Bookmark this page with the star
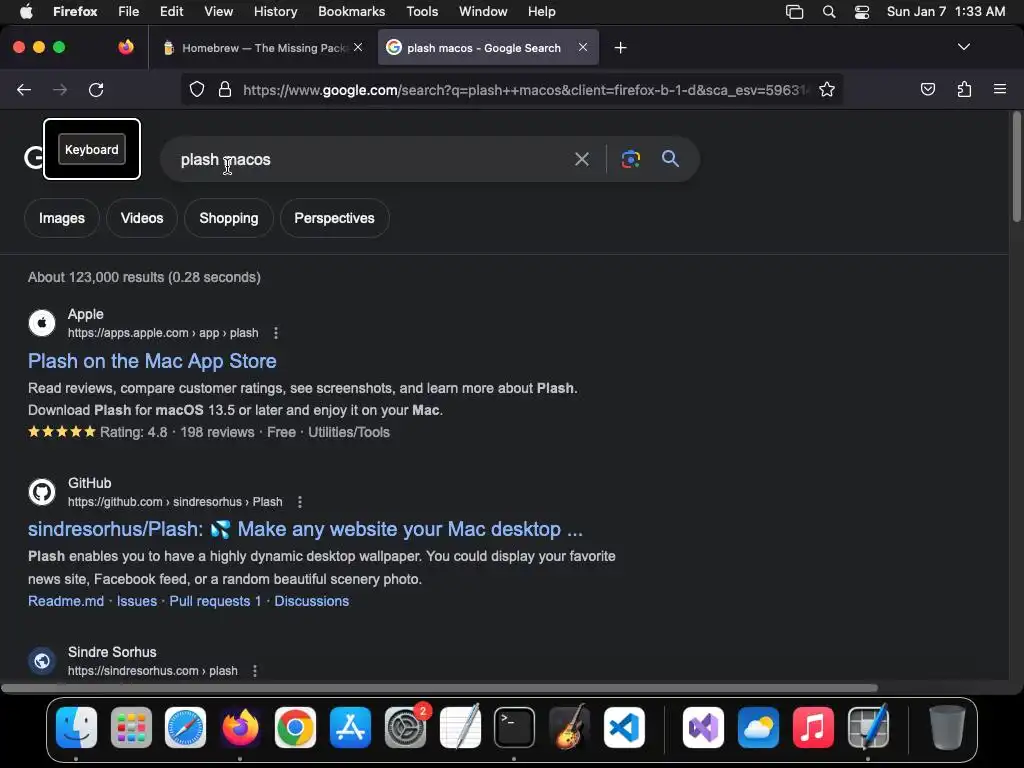 coord(827,89)
